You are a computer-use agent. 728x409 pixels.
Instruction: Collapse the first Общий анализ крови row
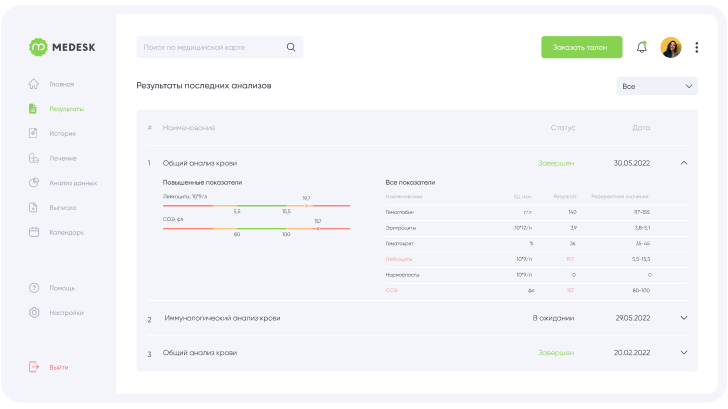[x=684, y=163]
